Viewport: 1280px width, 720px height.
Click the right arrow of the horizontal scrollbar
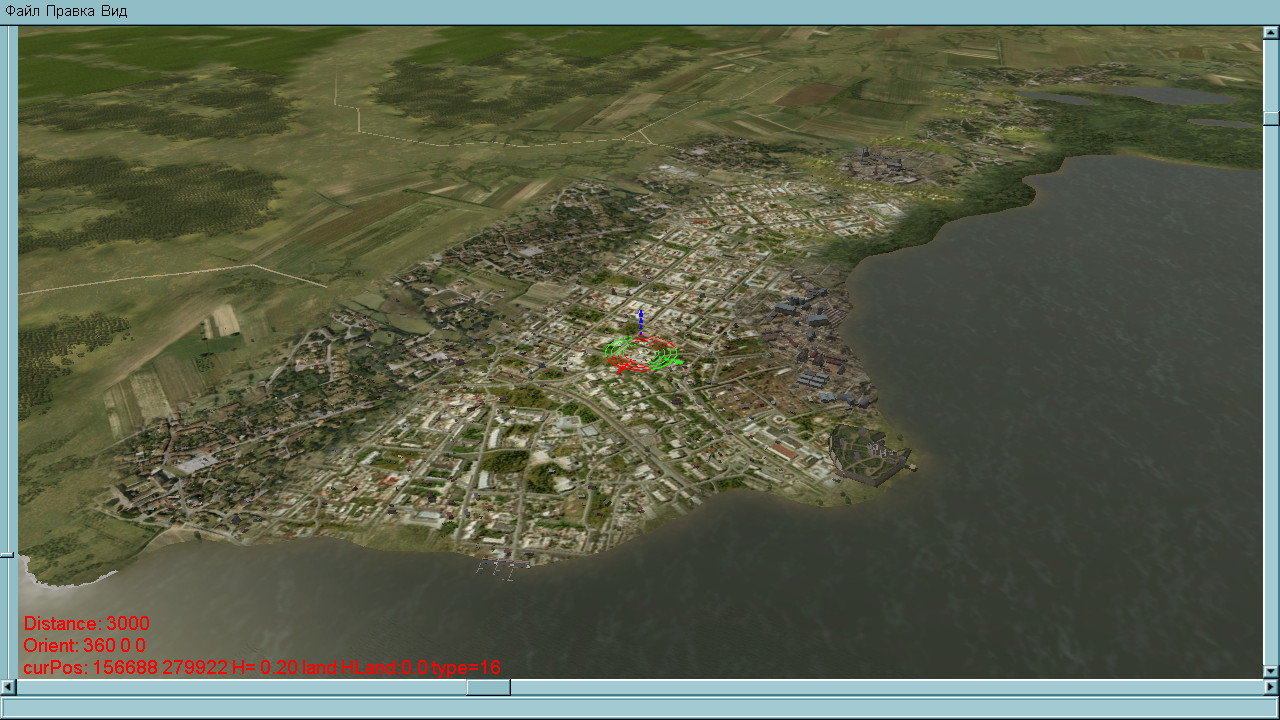1271,687
